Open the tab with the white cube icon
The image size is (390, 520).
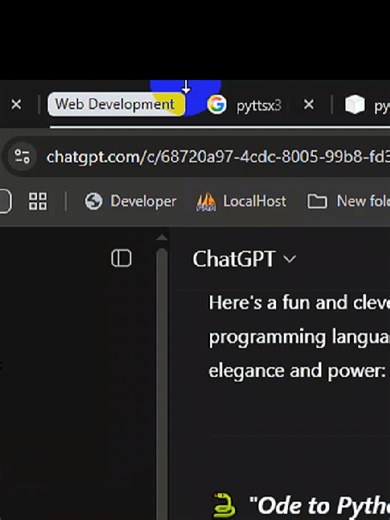(367, 105)
